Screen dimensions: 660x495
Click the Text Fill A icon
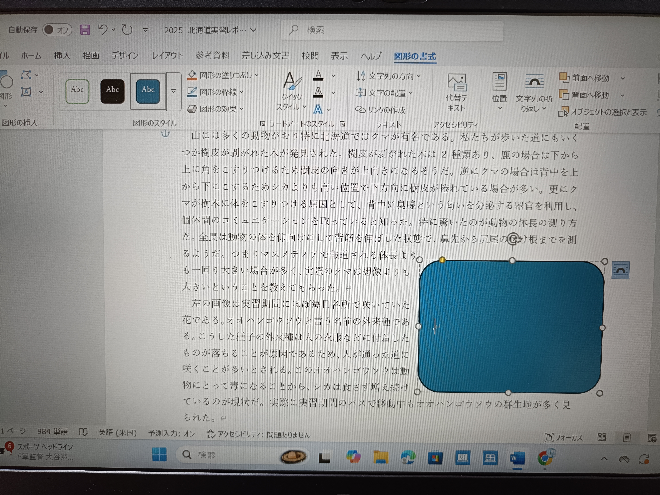pos(318,76)
